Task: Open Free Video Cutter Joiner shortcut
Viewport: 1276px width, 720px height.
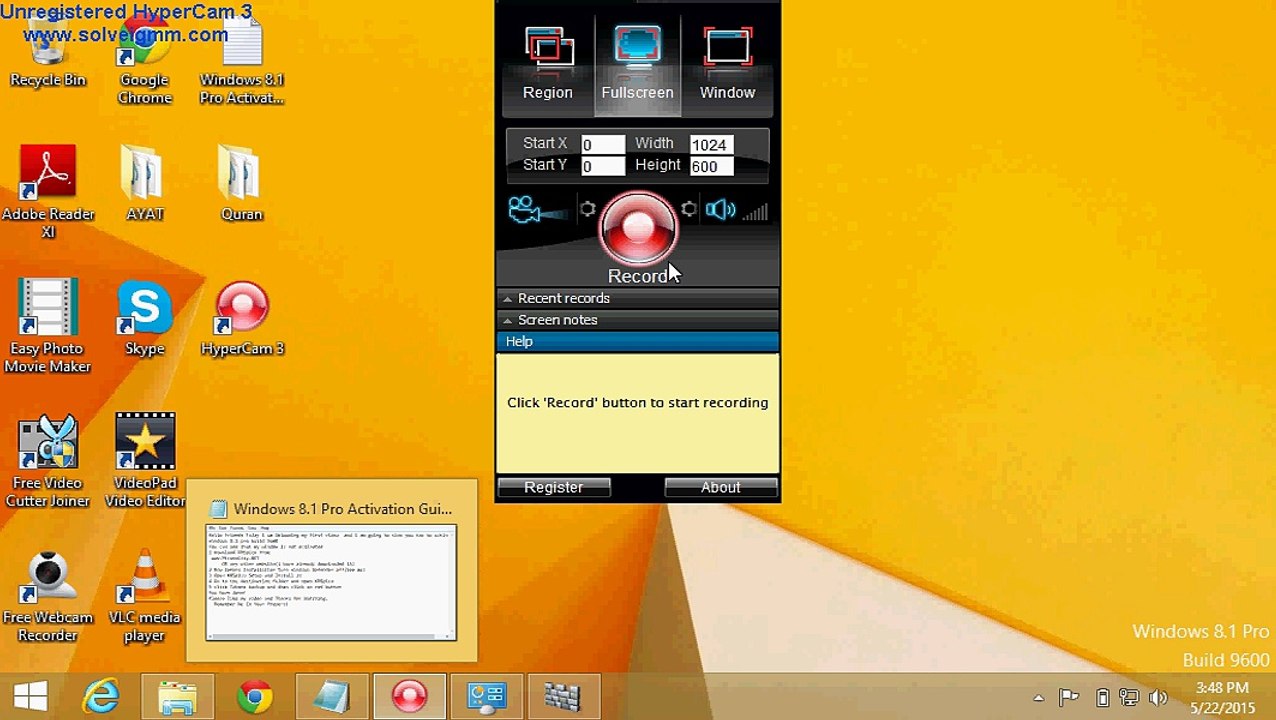Action: click(47, 461)
